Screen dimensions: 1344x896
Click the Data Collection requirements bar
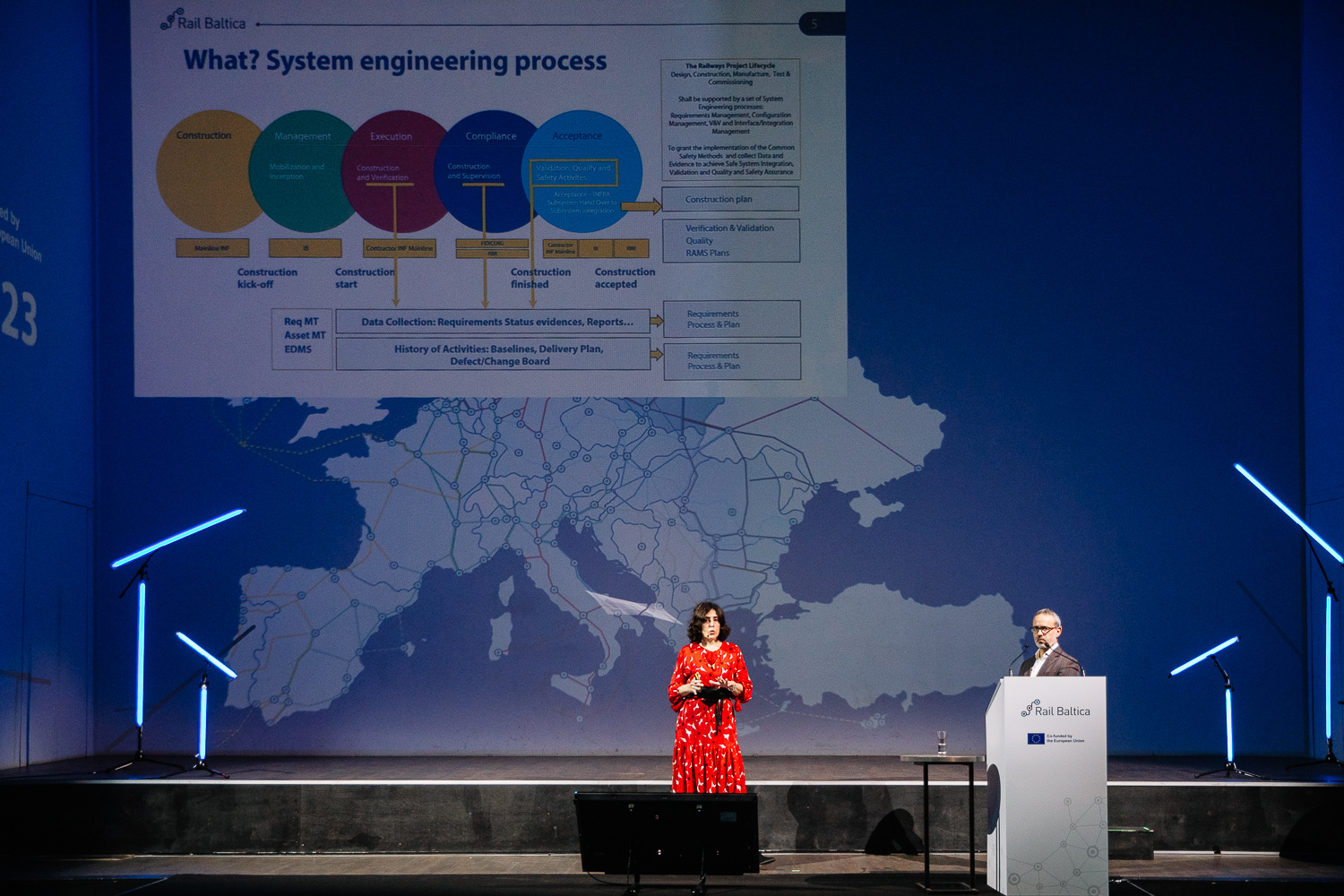click(x=494, y=322)
